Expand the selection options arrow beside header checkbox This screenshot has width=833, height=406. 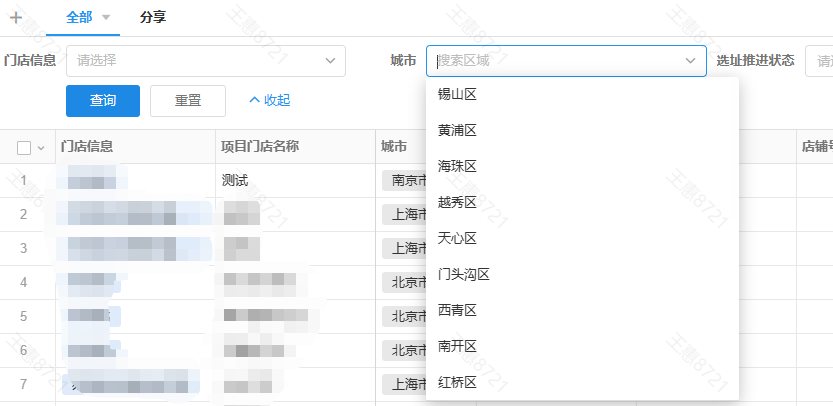click(41, 148)
